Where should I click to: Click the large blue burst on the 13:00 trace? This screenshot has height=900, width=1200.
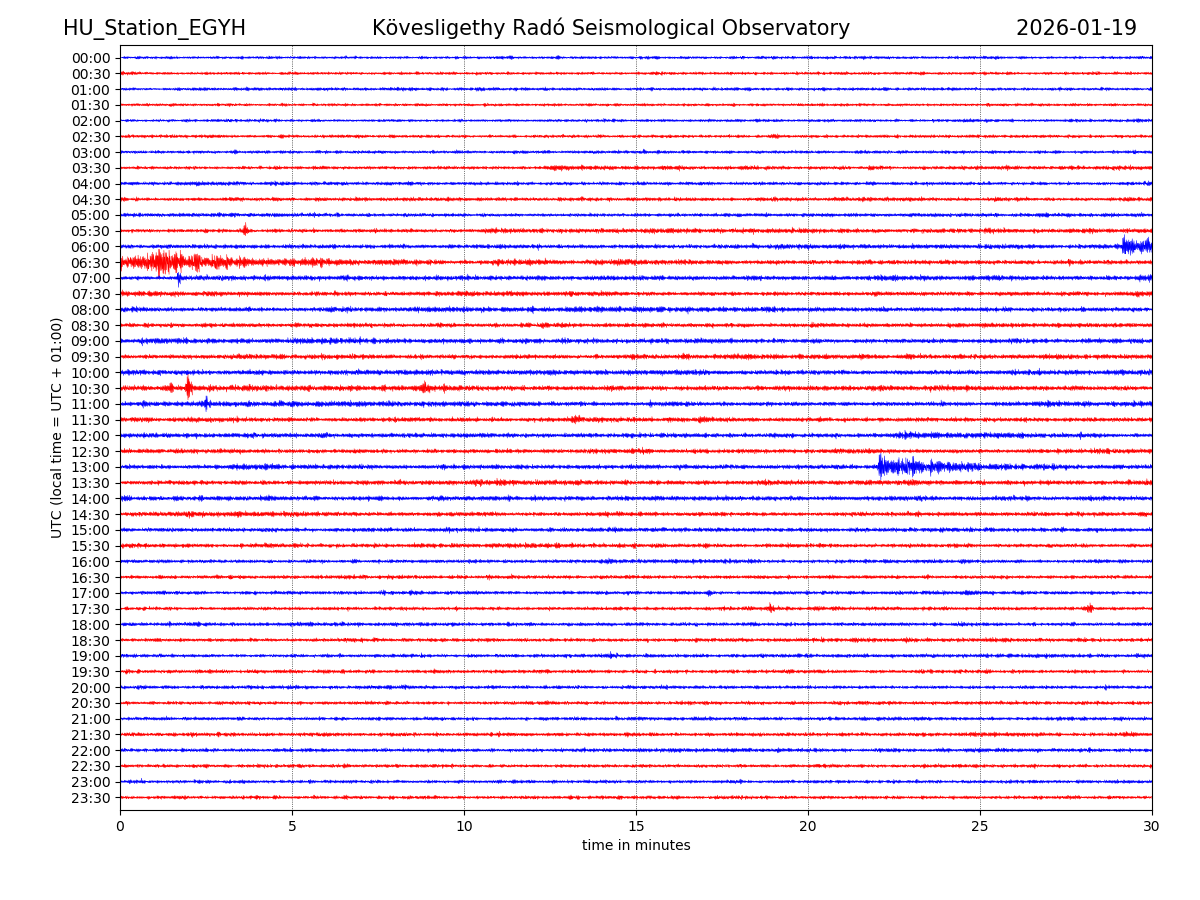[x=897, y=466]
